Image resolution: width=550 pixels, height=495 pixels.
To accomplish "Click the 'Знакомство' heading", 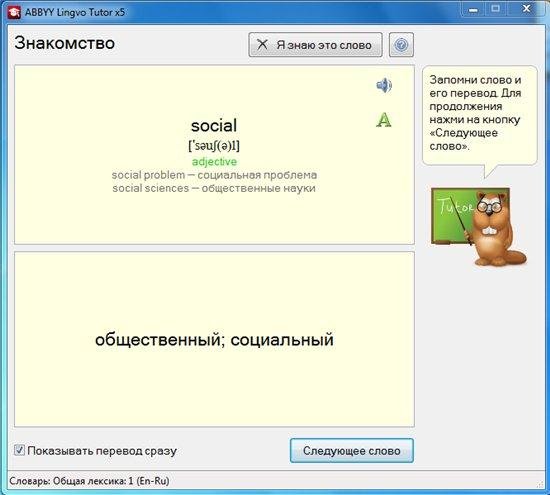I will tap(65, 43).
